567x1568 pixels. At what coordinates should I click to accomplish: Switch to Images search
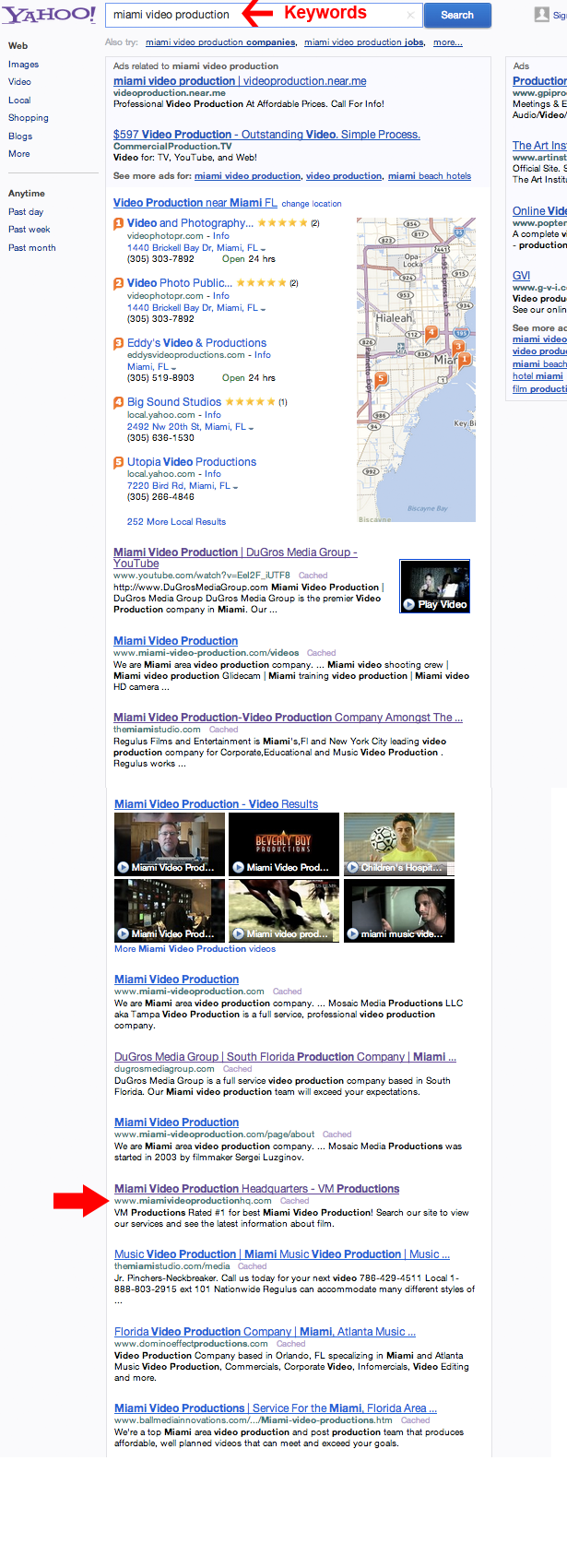point(23,65)
